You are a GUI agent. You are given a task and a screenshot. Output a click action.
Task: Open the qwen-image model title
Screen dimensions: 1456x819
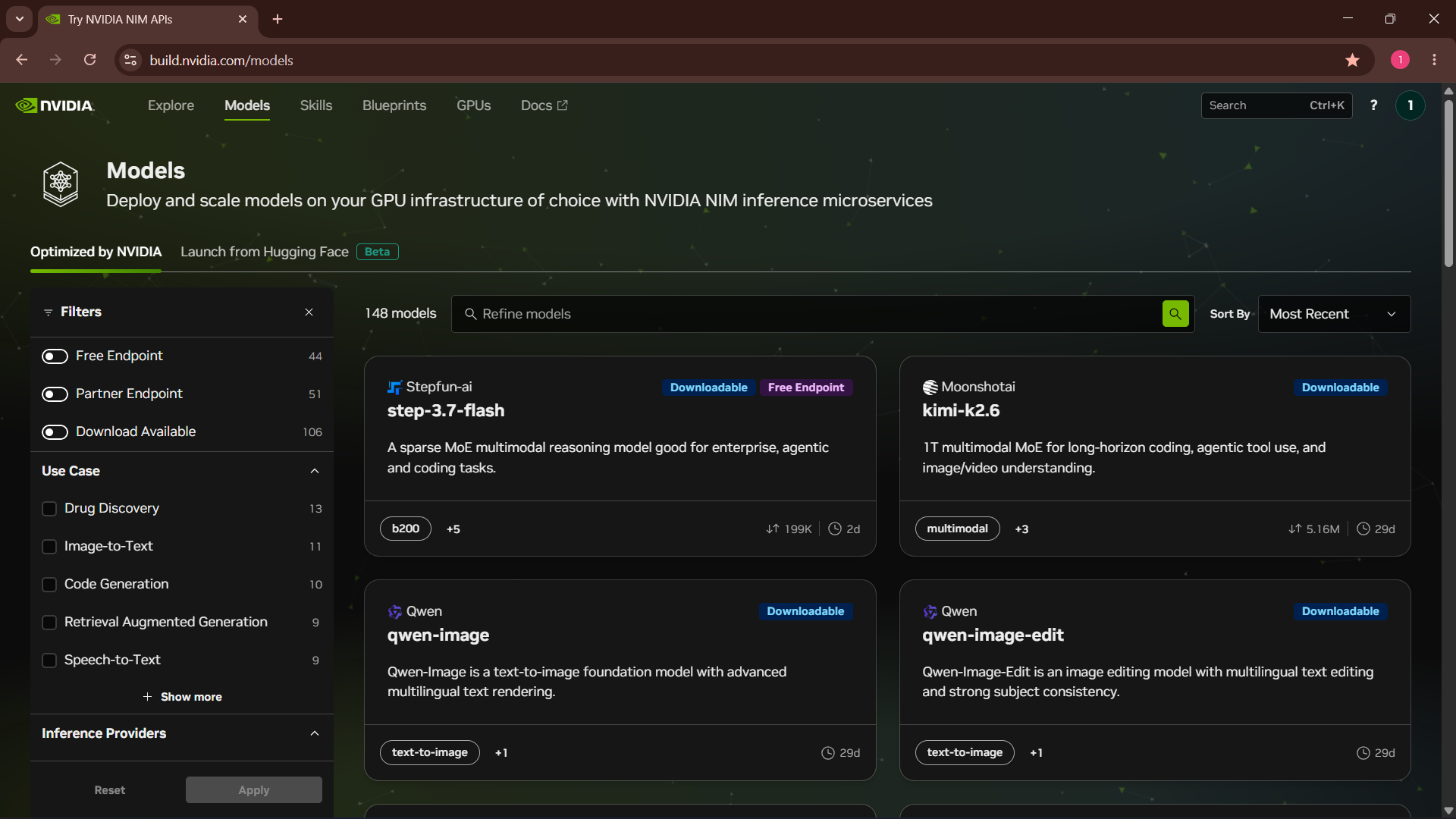[x=438, y=635]
